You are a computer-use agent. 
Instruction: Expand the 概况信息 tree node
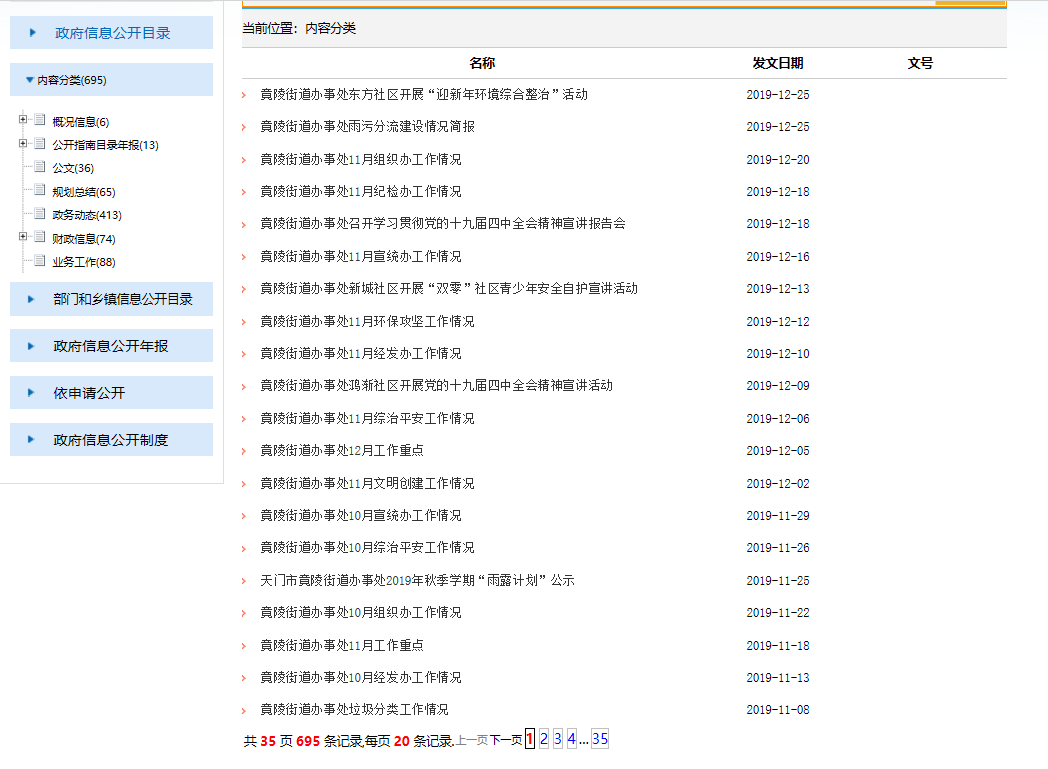[23, 121]
